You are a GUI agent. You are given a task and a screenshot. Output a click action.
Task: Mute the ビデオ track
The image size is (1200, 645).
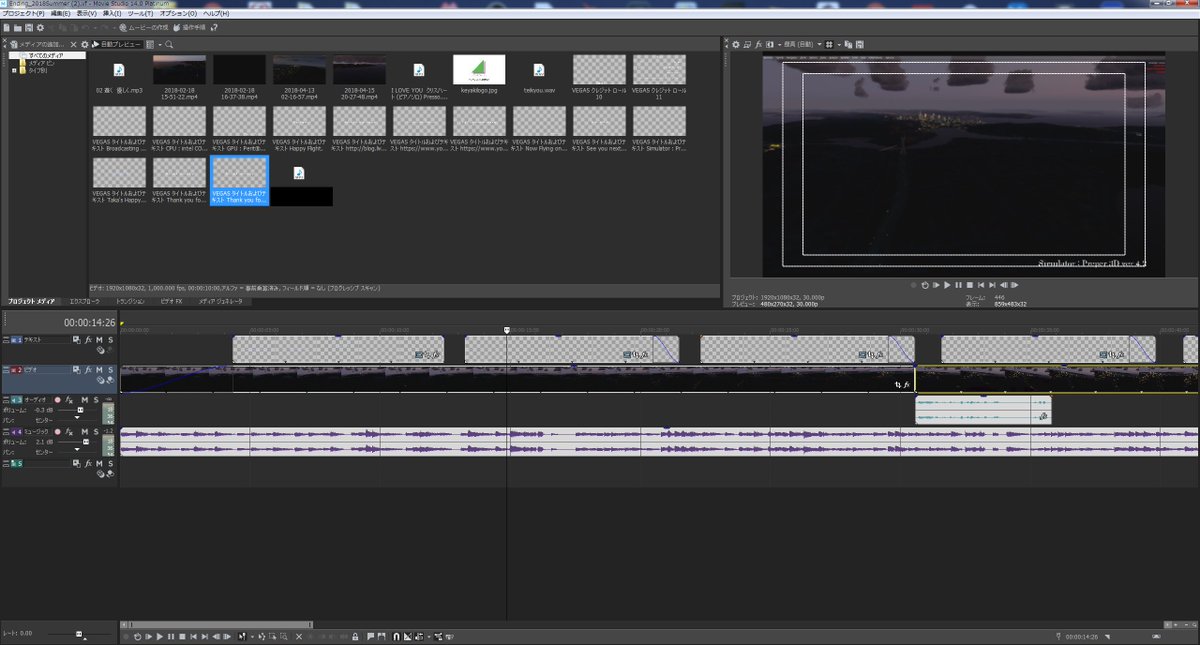[99, 370]
